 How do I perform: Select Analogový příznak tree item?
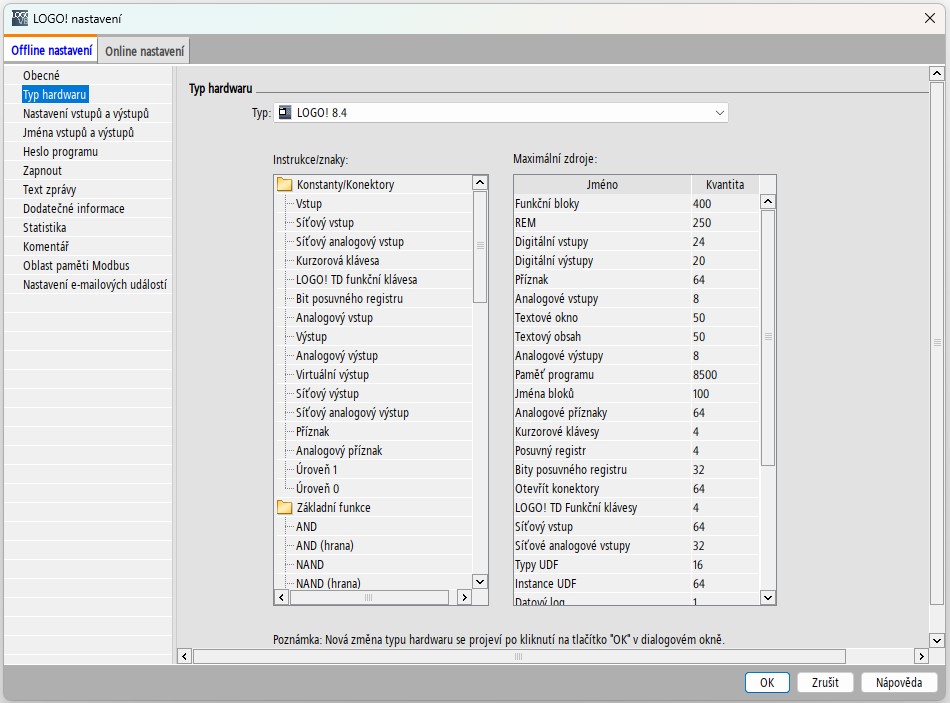tap(339, 451)
